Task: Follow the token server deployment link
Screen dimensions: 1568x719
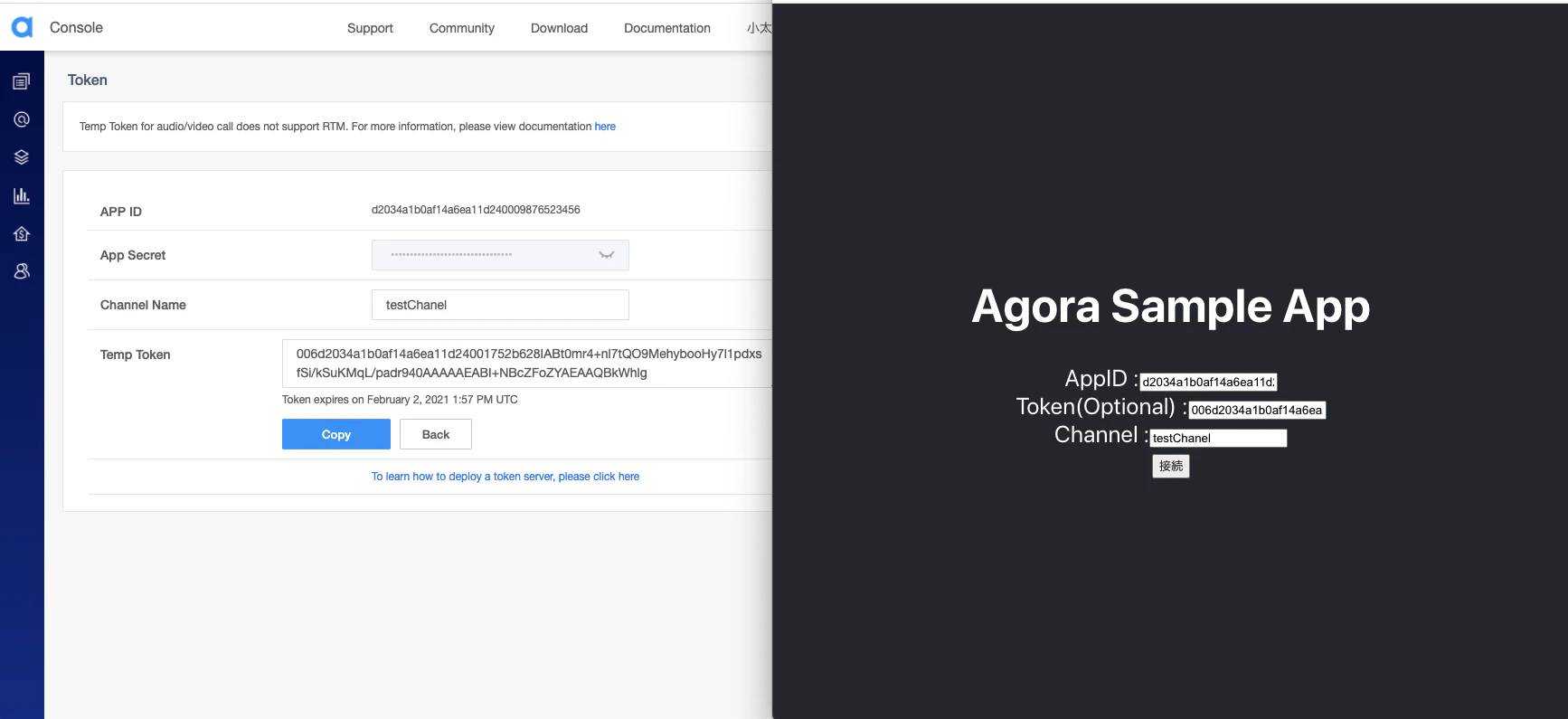Action: (x=505, y=477)
